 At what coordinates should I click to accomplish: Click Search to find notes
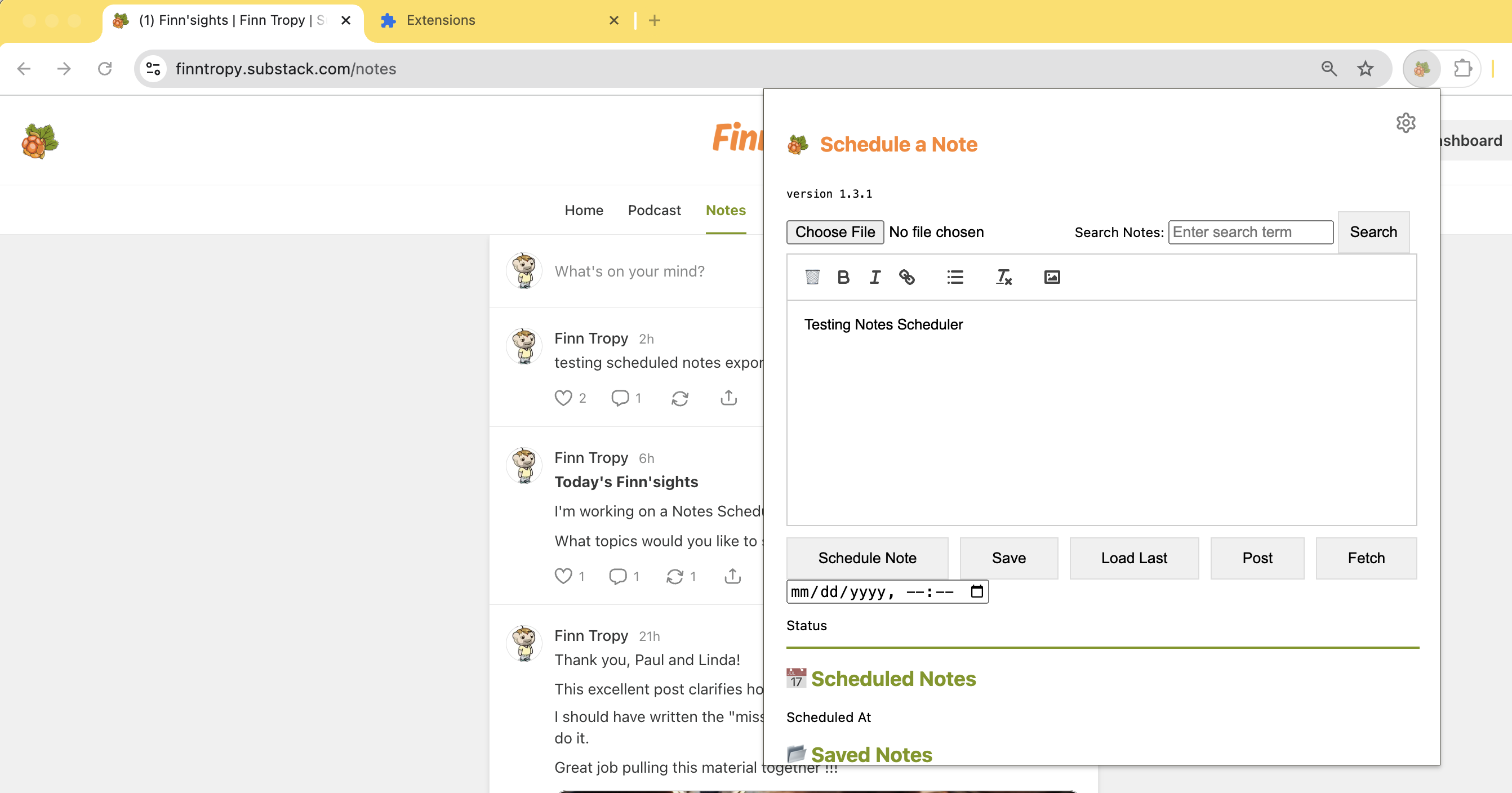coord(1373,232)
